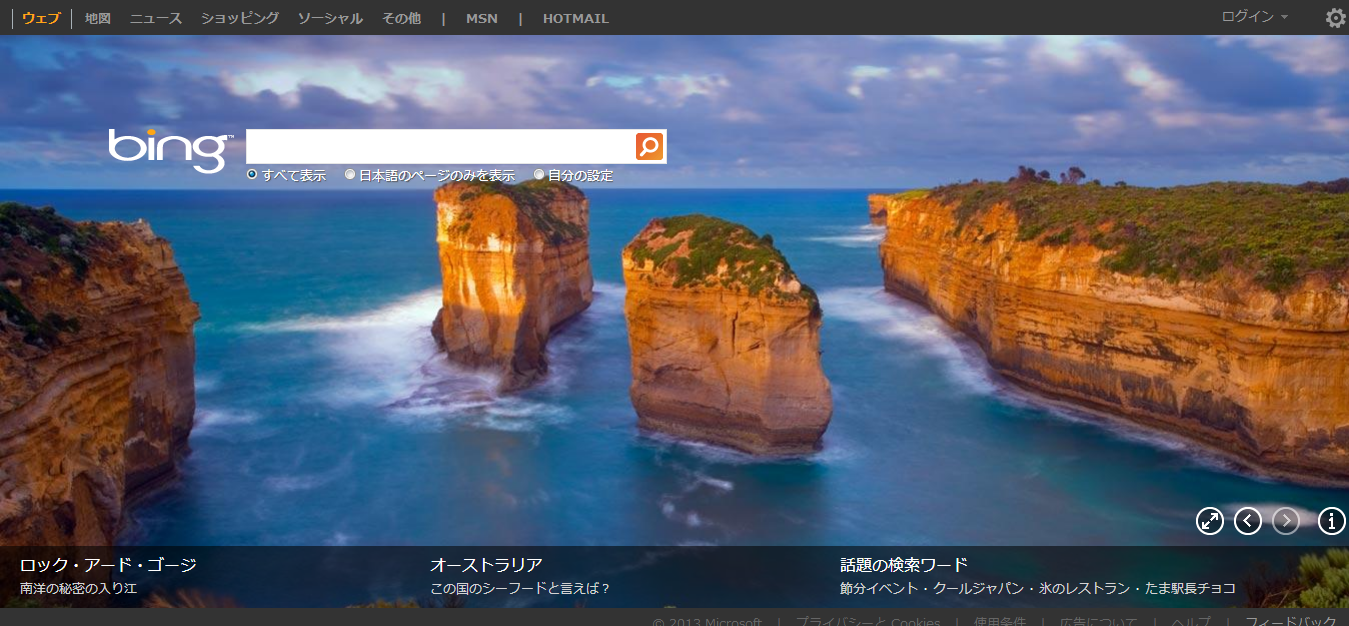Choose the 自分の設定 radio option

[x=539, y=175]
